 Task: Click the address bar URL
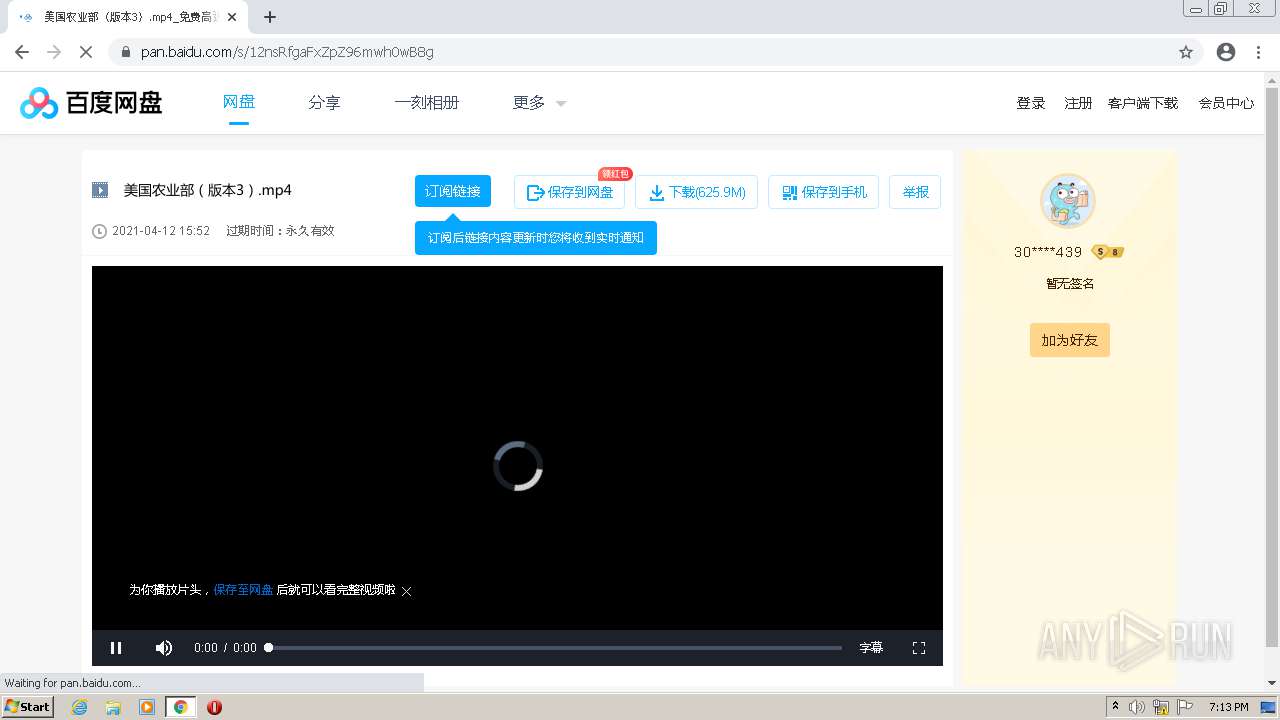tap(287, 52)
